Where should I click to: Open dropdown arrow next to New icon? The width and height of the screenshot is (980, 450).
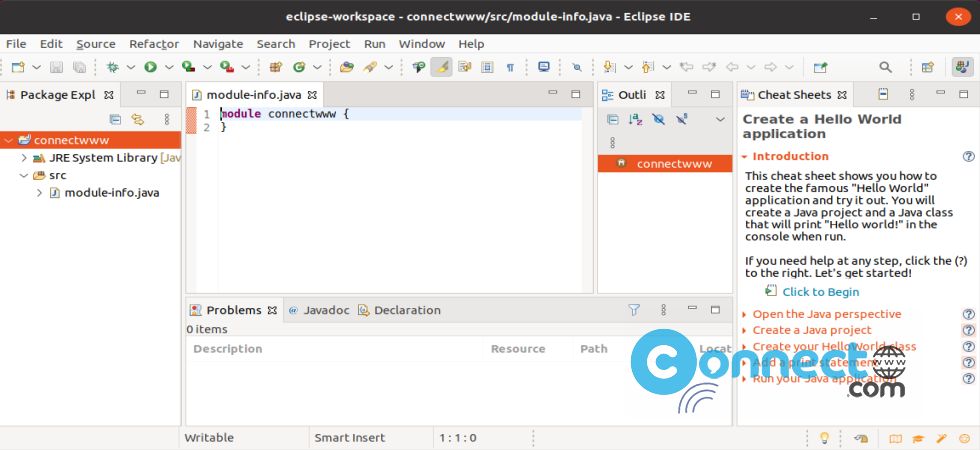tap(36, 67)
